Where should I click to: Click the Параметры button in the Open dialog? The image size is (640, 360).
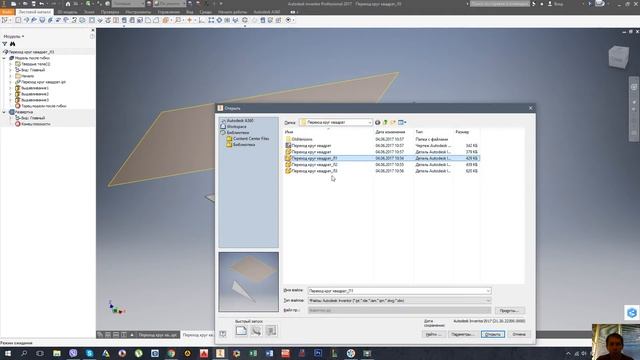pyautogui.click(x=462, y=334)
